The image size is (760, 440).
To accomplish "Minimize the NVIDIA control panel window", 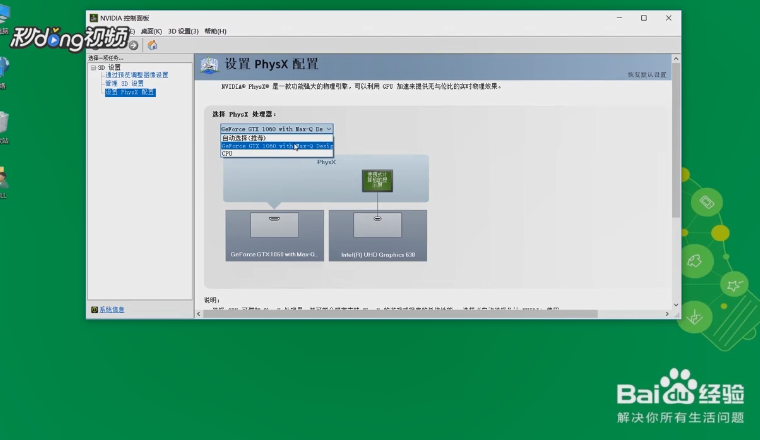I will coord(619,18).
